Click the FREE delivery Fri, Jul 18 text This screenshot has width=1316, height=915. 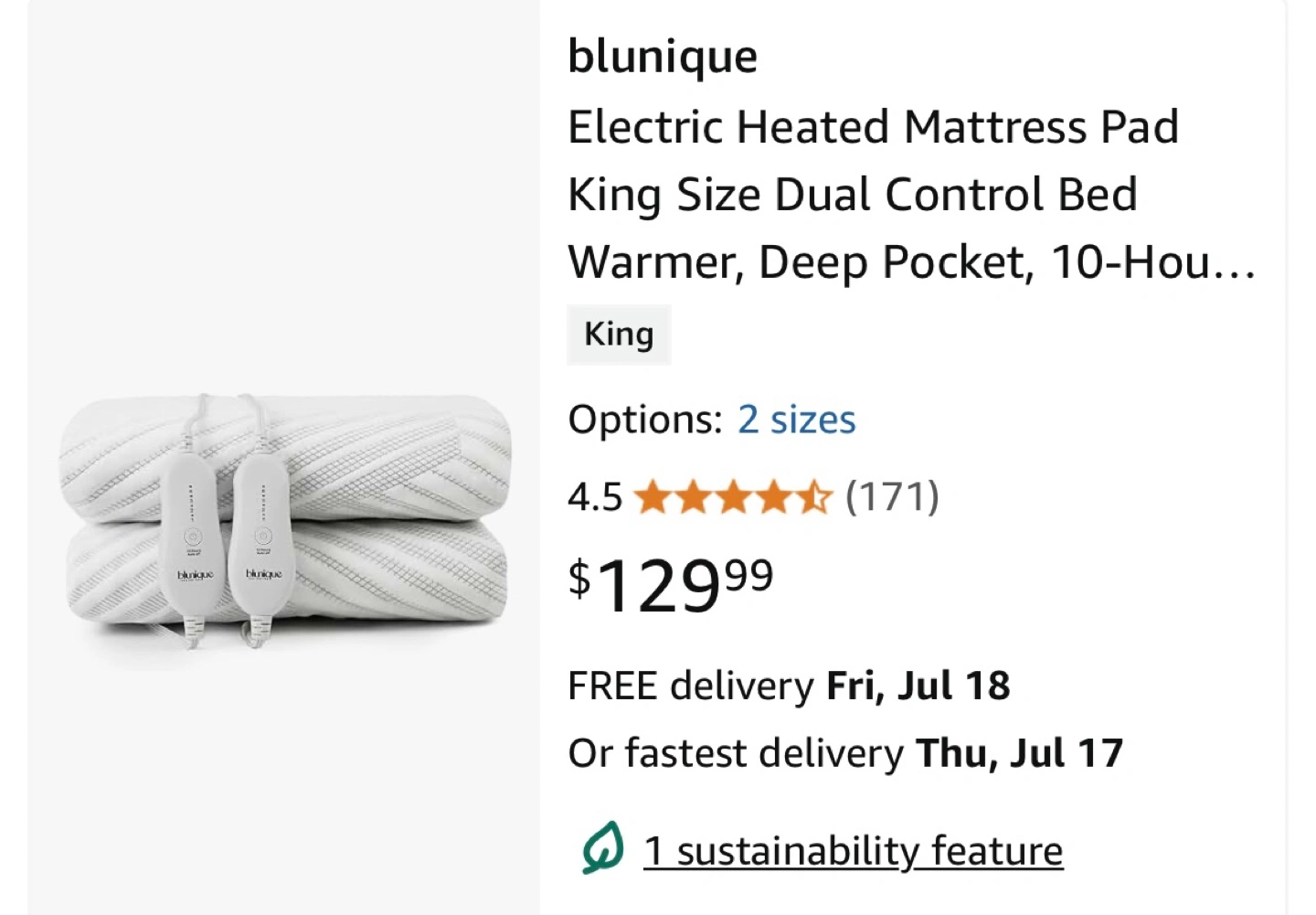(x=789, y=686)
